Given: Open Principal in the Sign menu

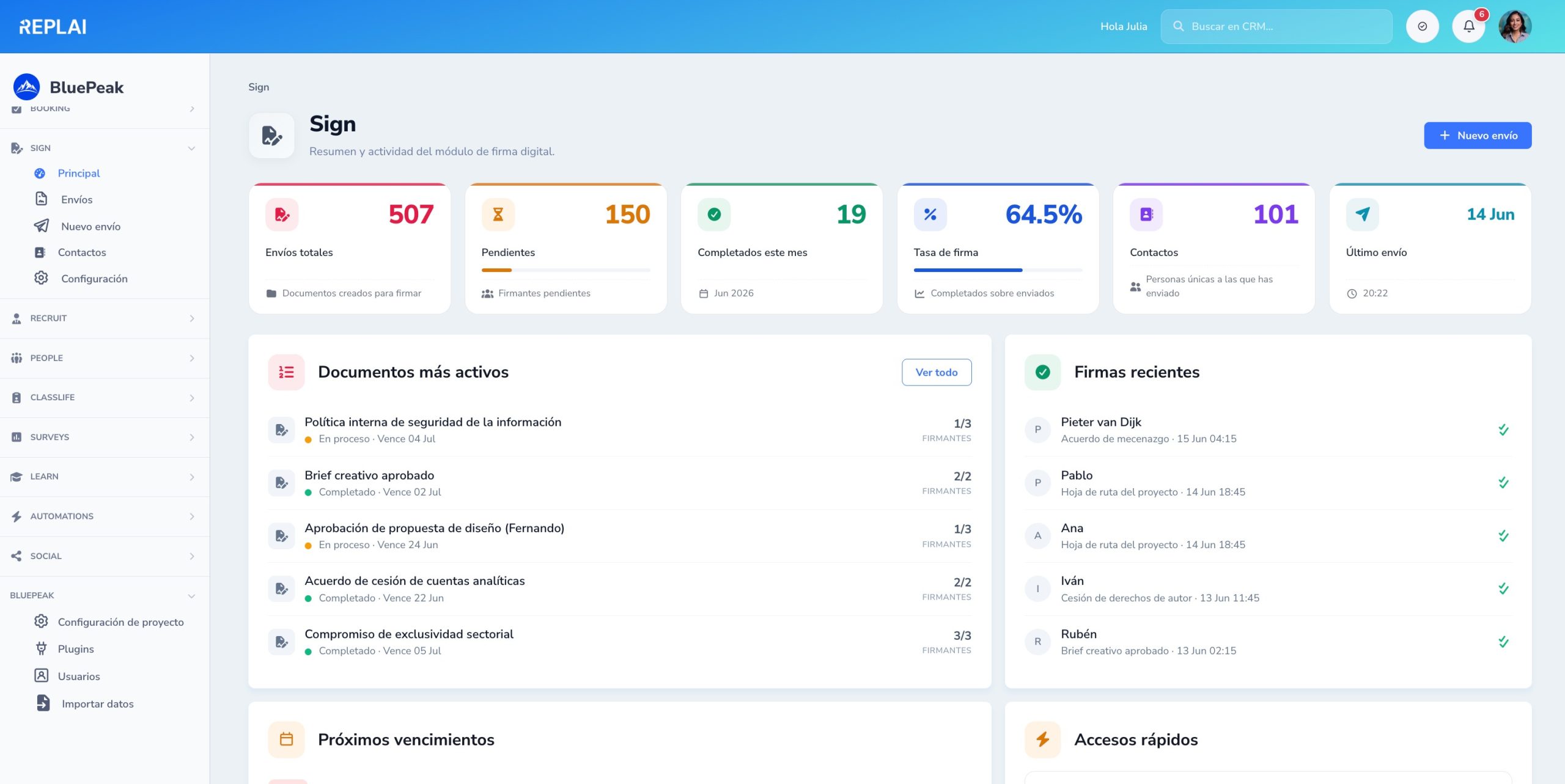Looking at the screenshot, I should [x=78, y=173].
